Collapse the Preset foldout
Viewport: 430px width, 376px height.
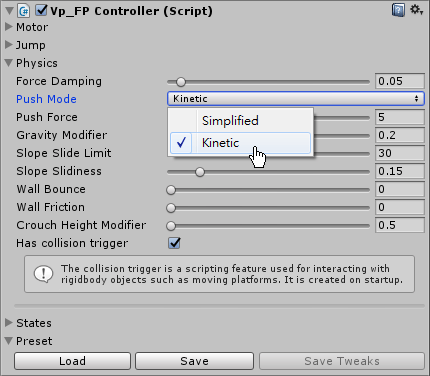click(x=9, y=341)
